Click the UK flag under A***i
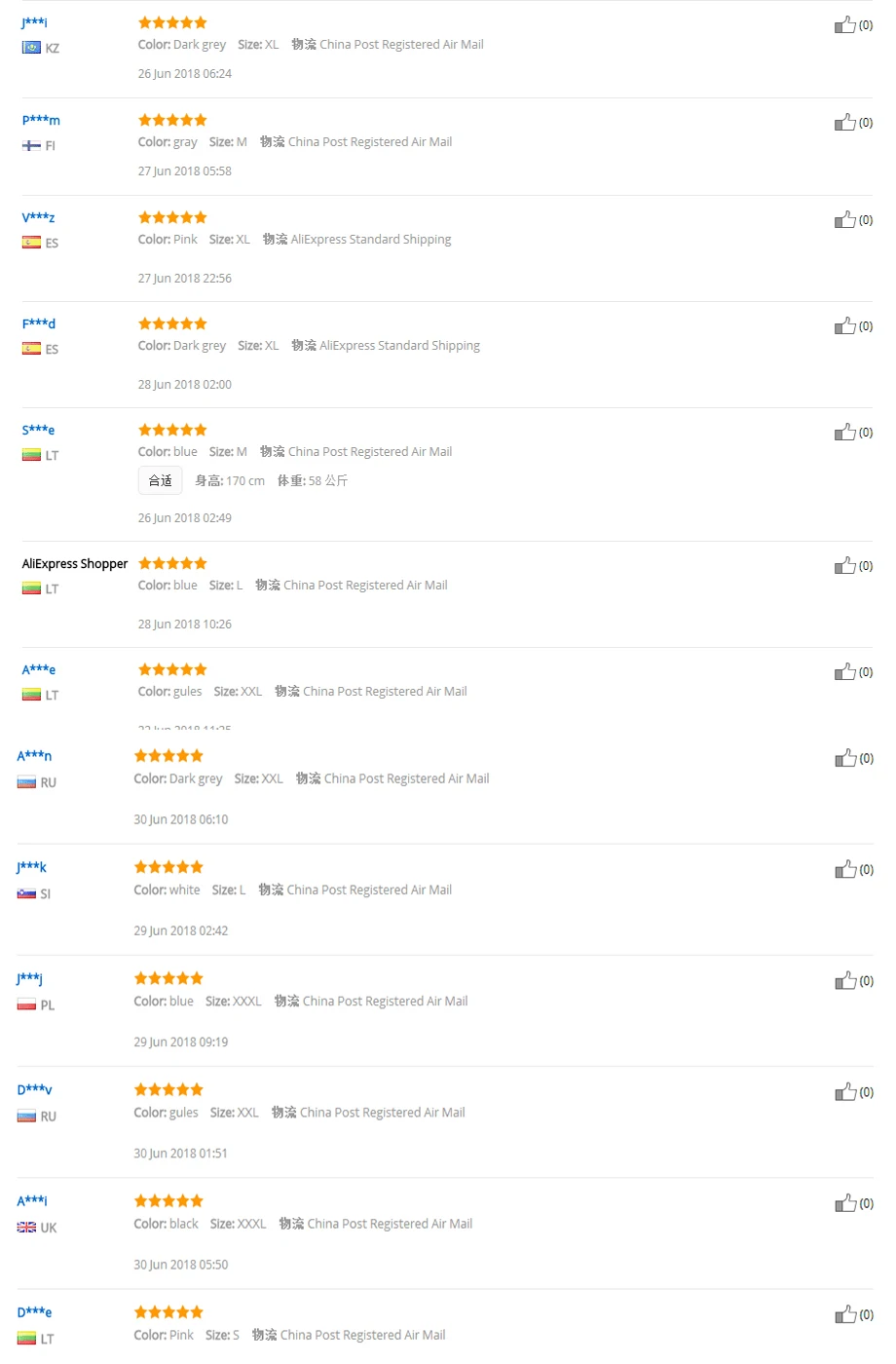Screen dimensions: 896x1364 tap(26, 1228)
